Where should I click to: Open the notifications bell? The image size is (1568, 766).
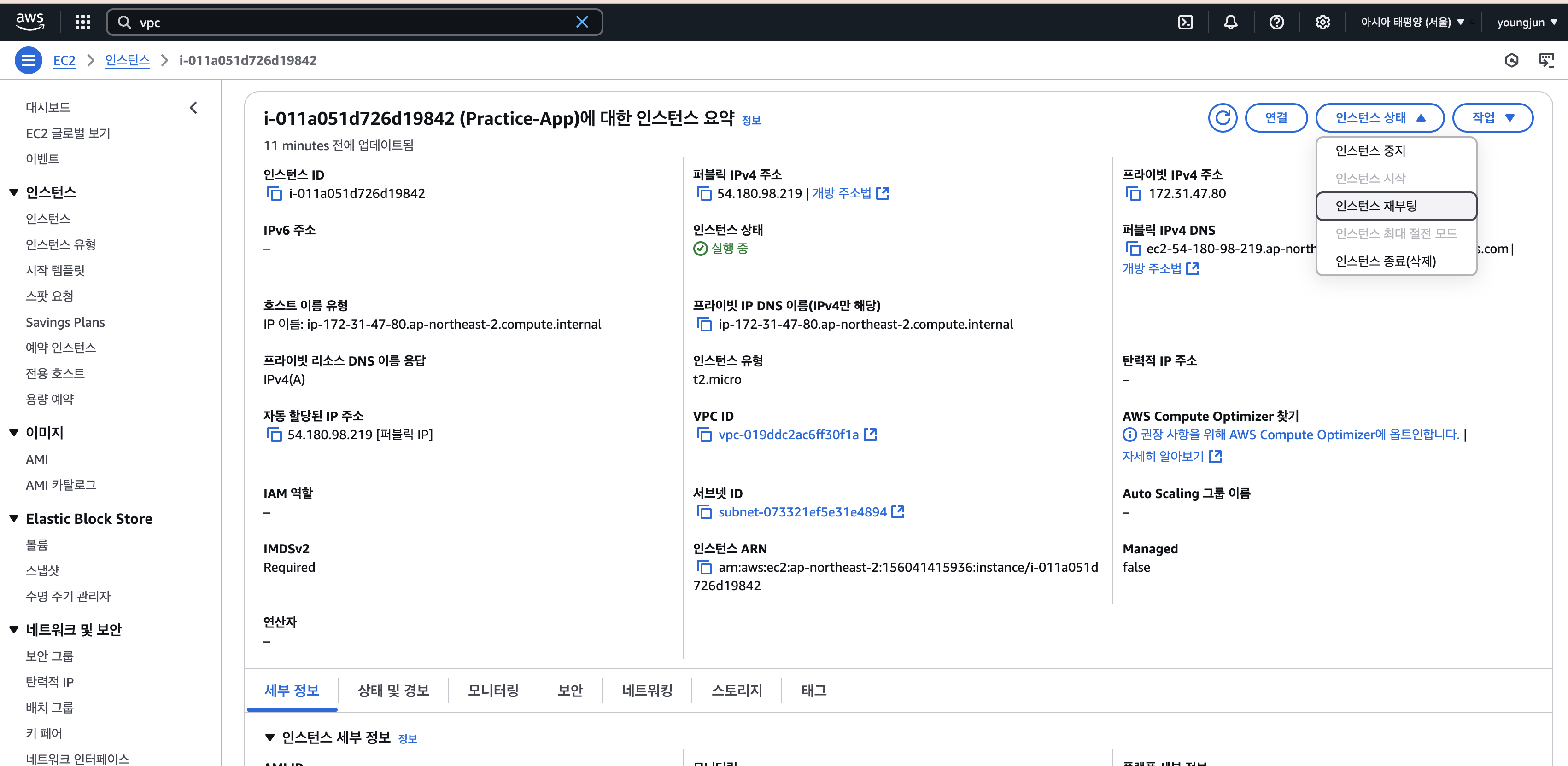point(1230,23)
